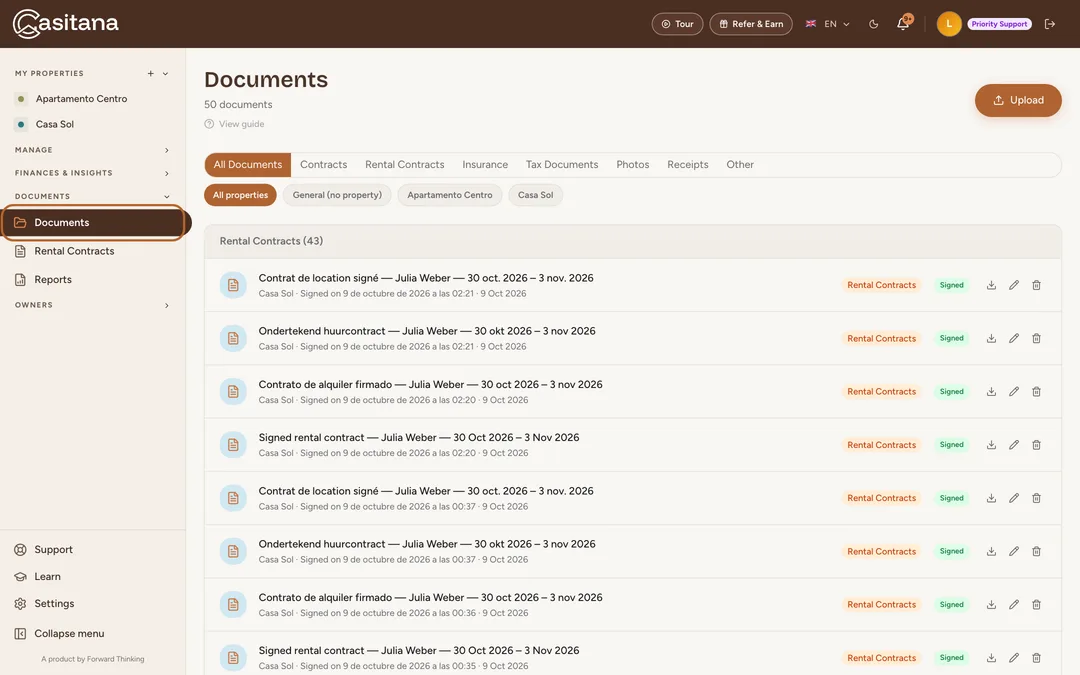Delete Signed rental contract signed at 02:20
The image size is (1080, 675).
click(x=1036, y=445)
